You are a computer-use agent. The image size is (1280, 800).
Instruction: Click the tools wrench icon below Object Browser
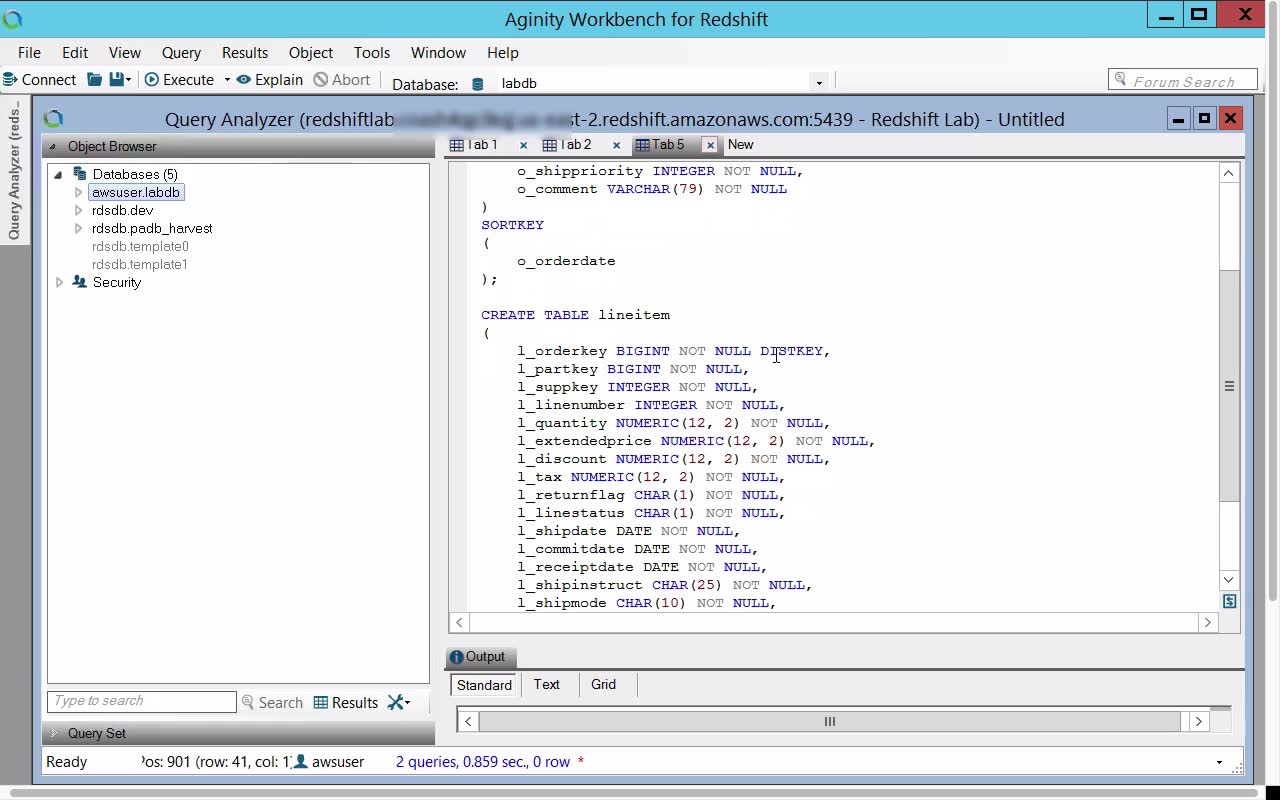[x=396, y=702]
